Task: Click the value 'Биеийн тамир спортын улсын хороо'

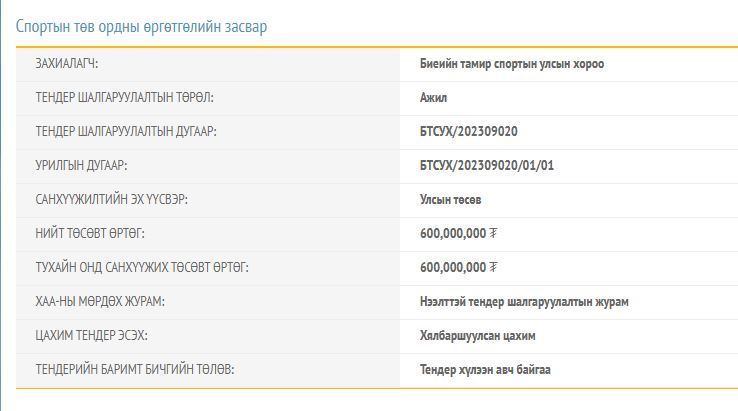Action: (x=512, y=64)
